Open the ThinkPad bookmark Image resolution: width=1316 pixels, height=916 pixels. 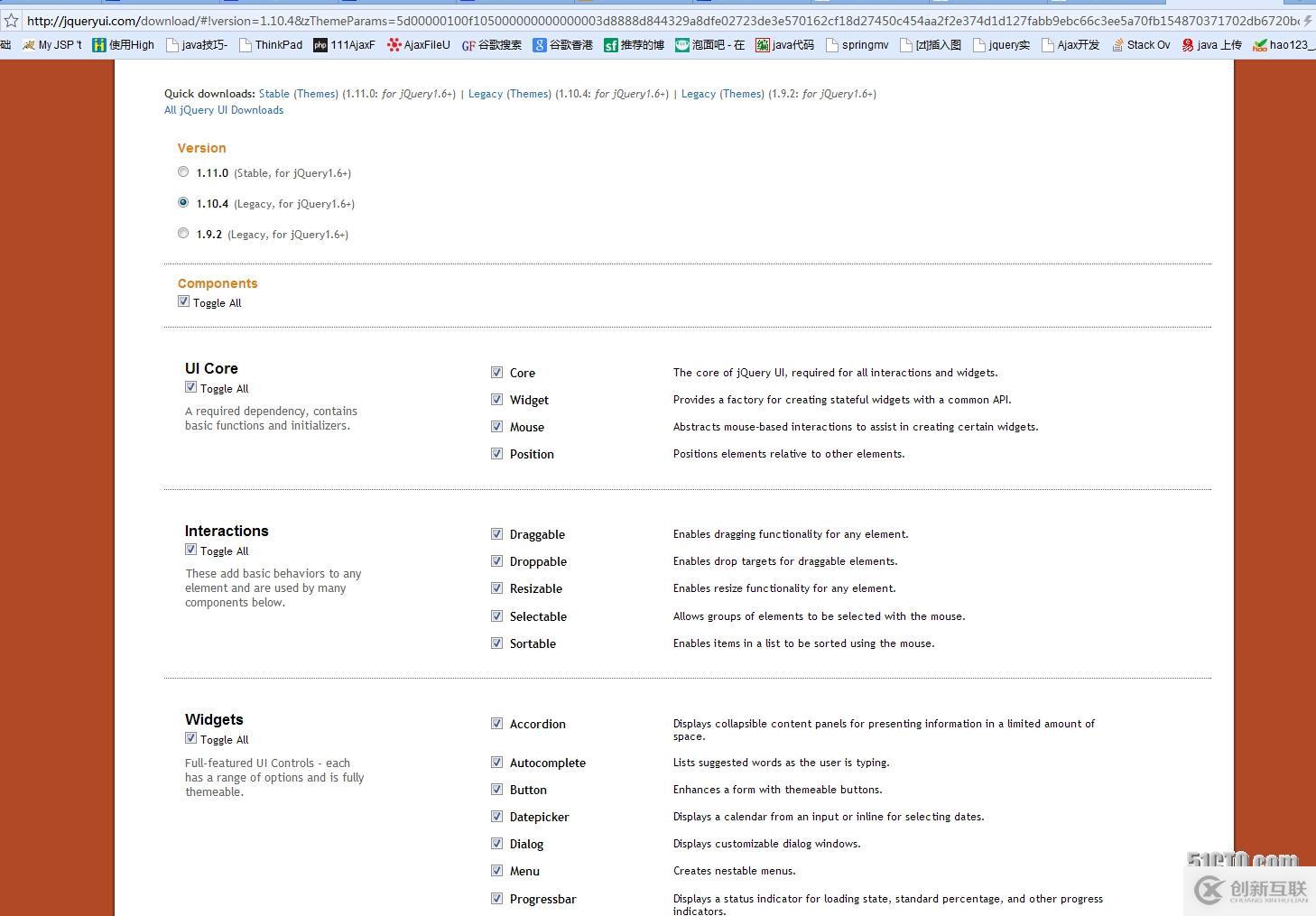click(x=271, y=45)
